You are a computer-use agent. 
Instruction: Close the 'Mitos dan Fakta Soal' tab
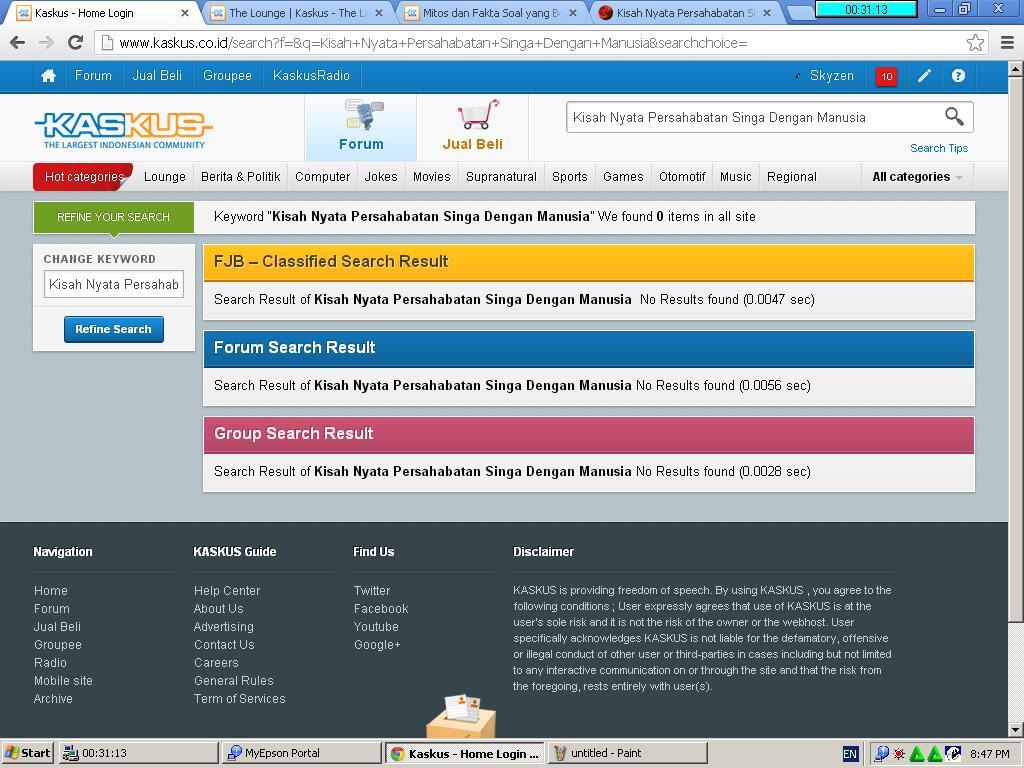coord(573,13)
